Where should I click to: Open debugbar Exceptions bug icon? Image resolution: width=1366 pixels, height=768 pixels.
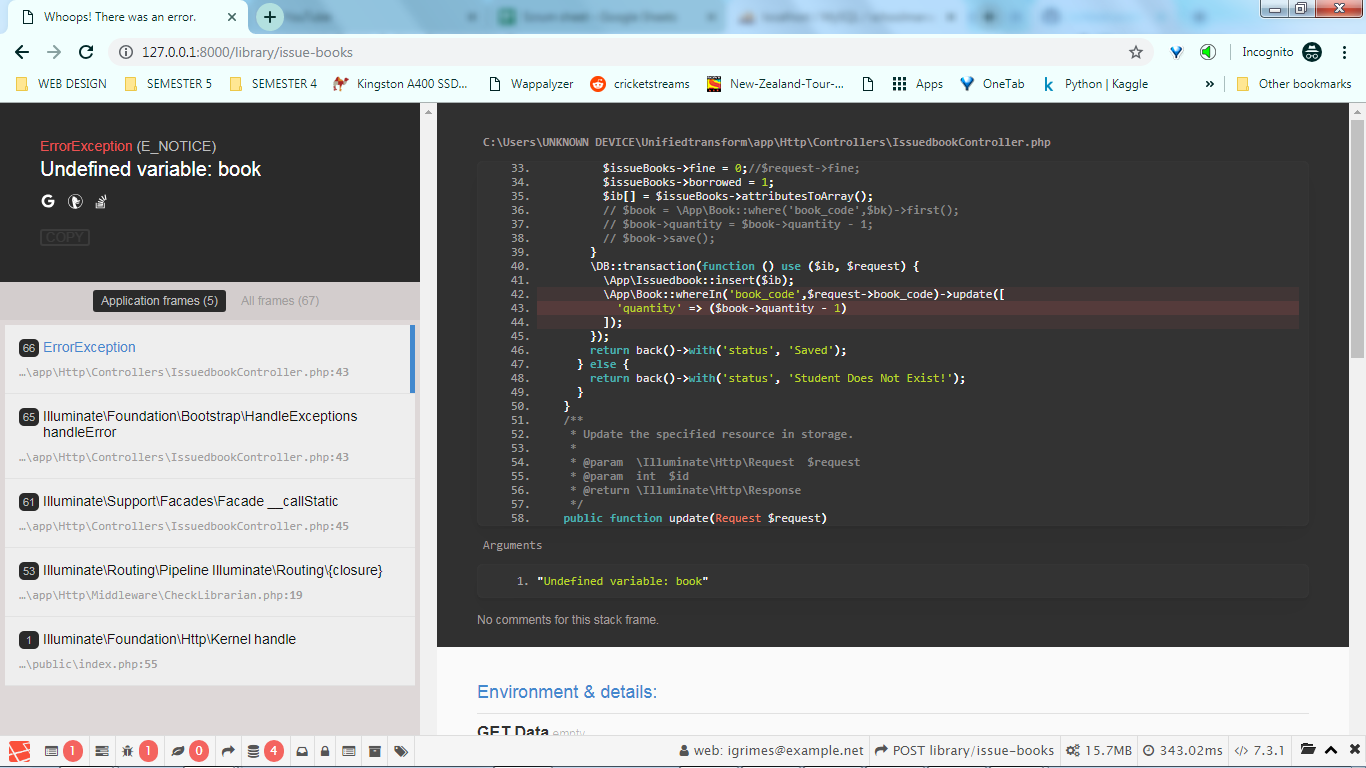click(x=127, y=751)
